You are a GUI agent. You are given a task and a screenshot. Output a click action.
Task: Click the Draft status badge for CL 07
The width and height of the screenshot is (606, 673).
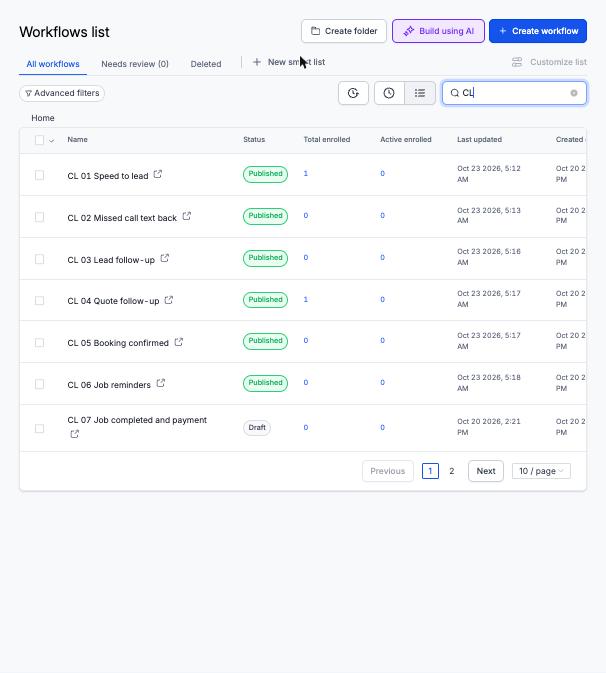[x=257, y=427]
